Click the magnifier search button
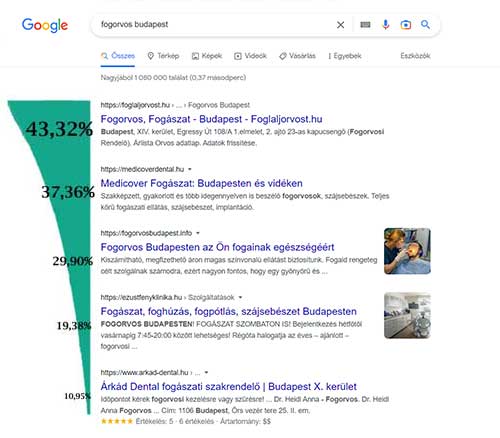500x438 pixels. pos(425,24)
